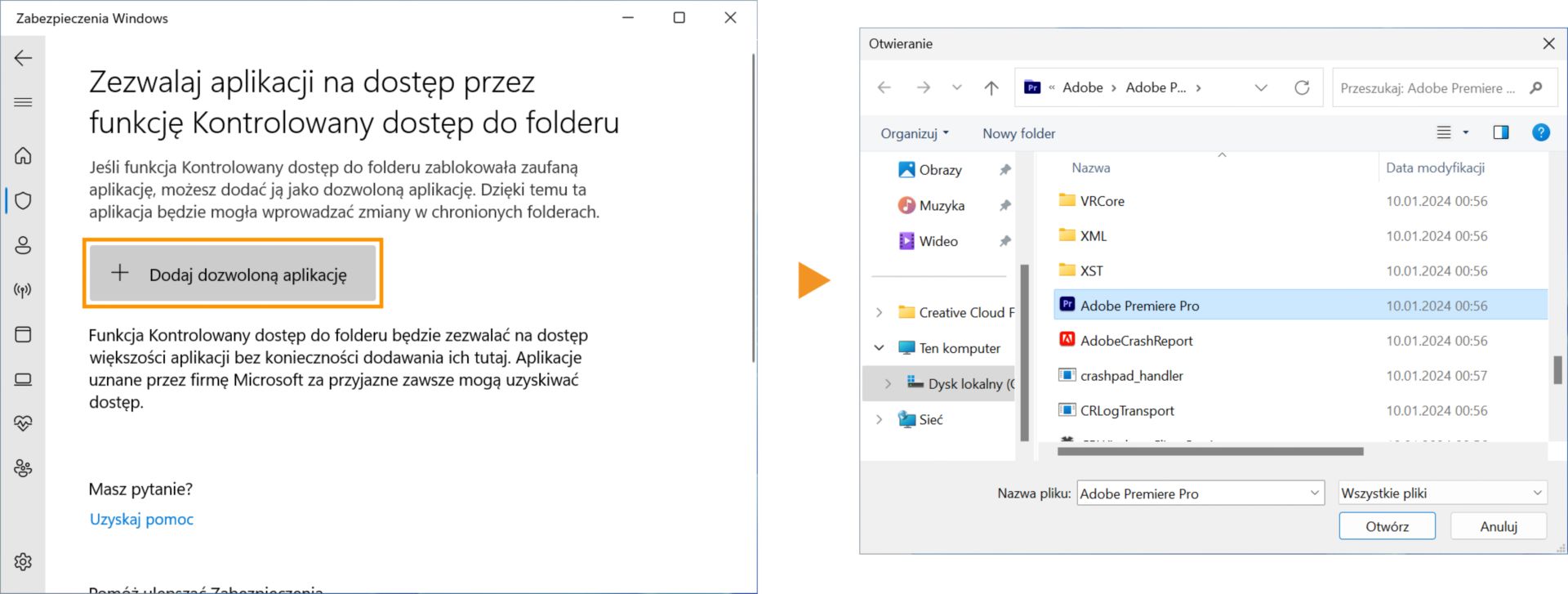
Task: Collapse Ten komputer tree node
Action: pyautogui.click(x=879, y=348)
